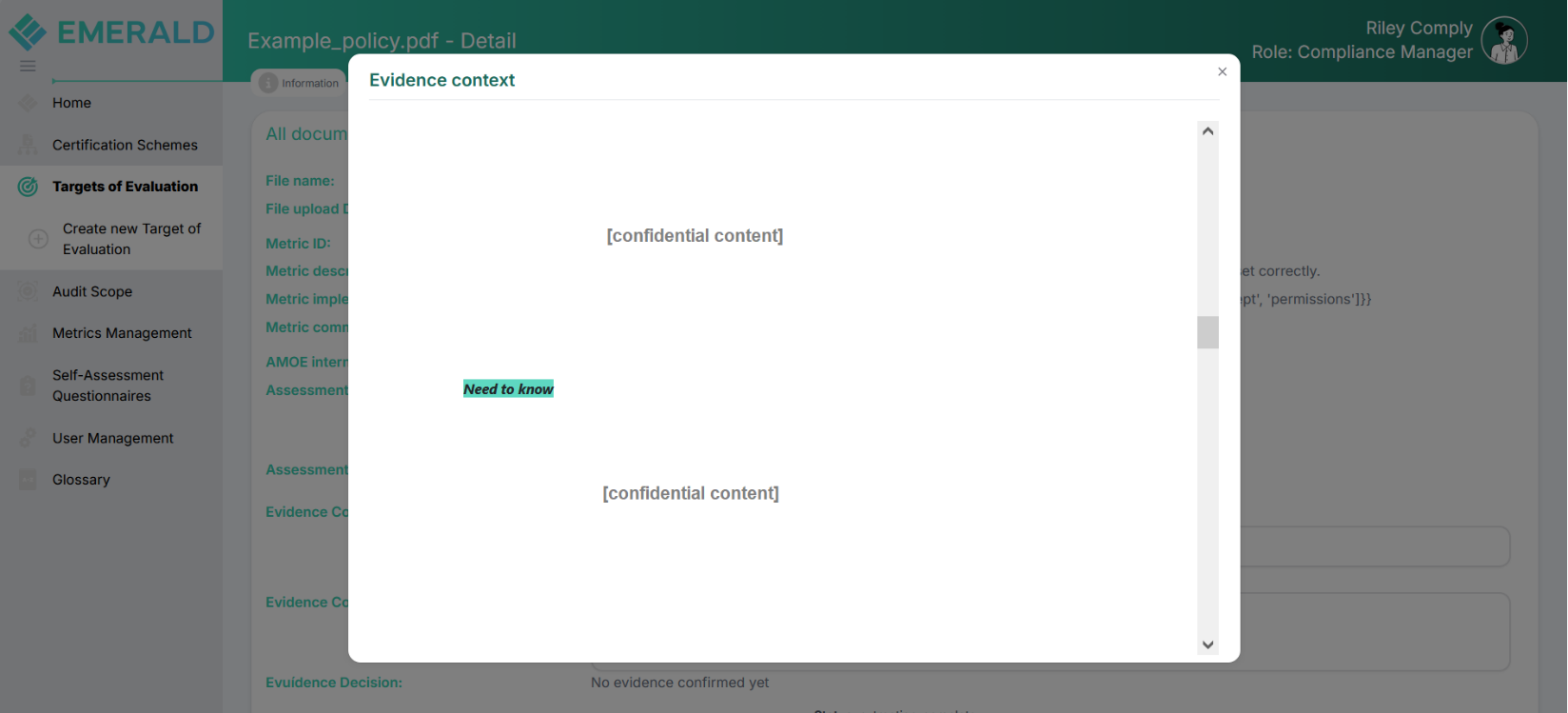This screenshot has width=1568, height=713.
Task: Click the '[confidential content]' text above 'Need to know'
Action: coord(695,235)
